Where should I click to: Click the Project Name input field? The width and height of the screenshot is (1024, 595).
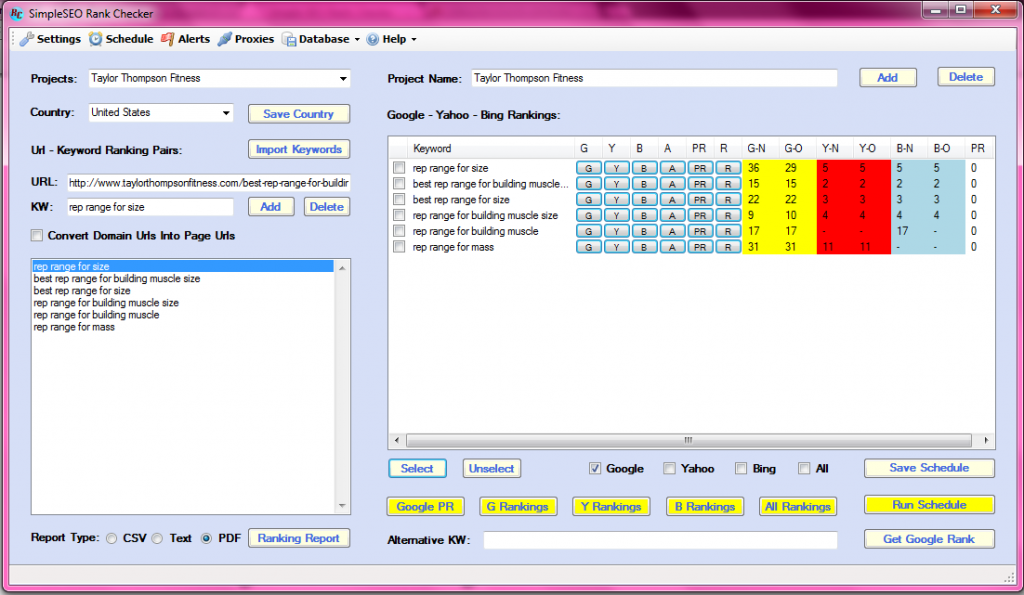(654, 78)
